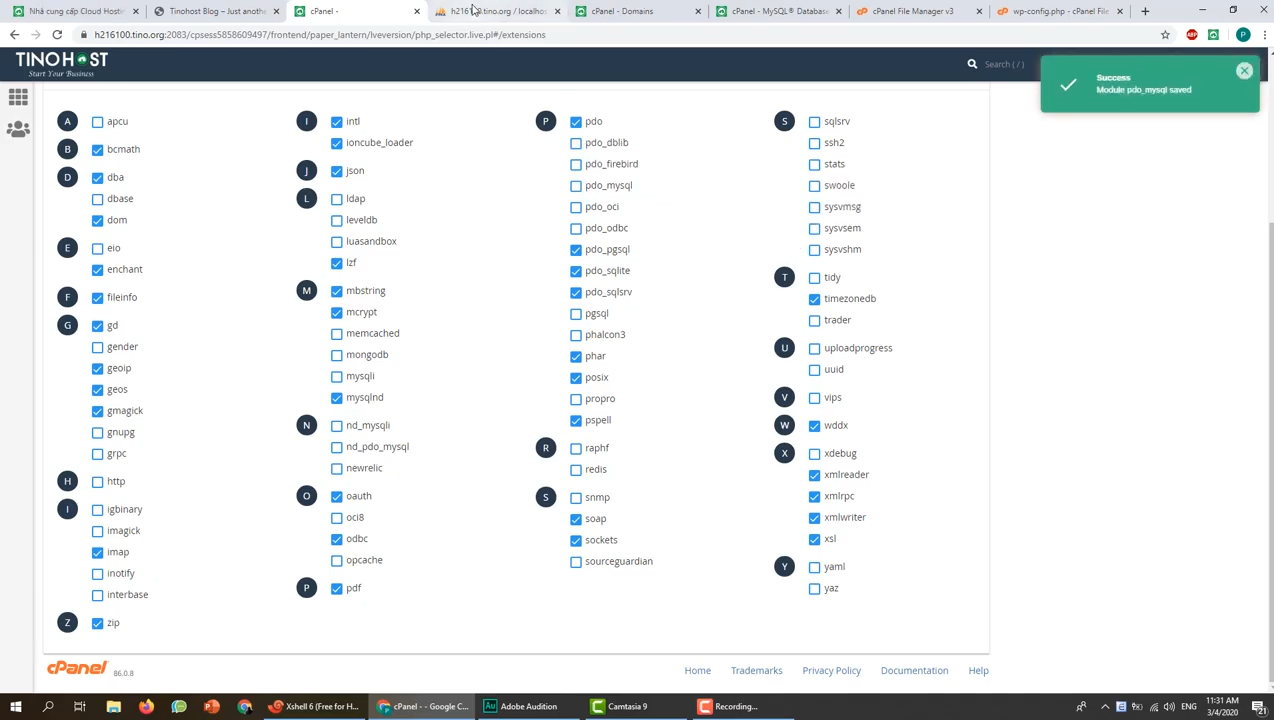Open the Trademarks footer link
Viewport: 1274px width, 720px height.
[756, 671]
